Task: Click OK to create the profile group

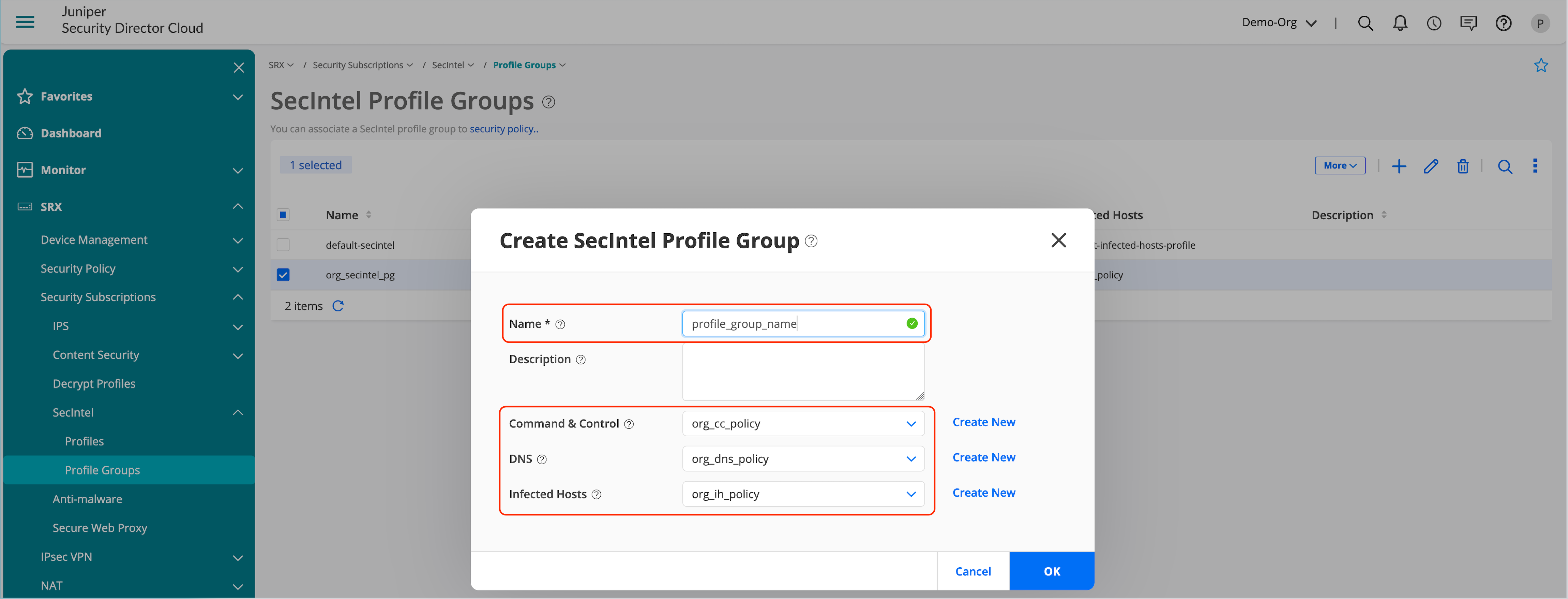Action: (x=1051, y=571)
